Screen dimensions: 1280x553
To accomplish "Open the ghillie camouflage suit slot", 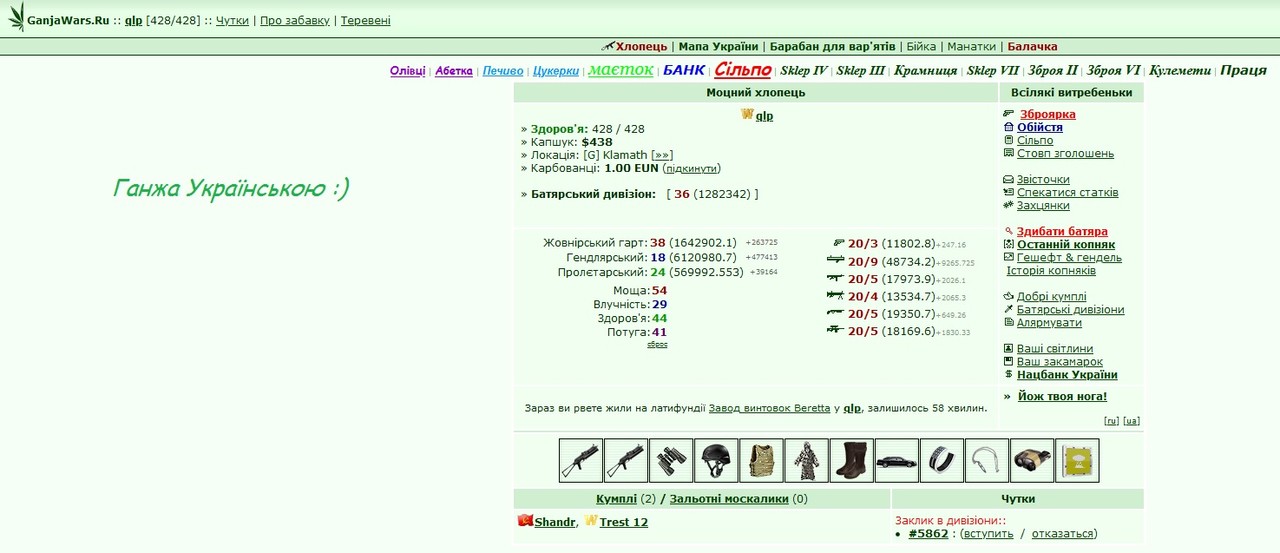I will tap(806, 460).
